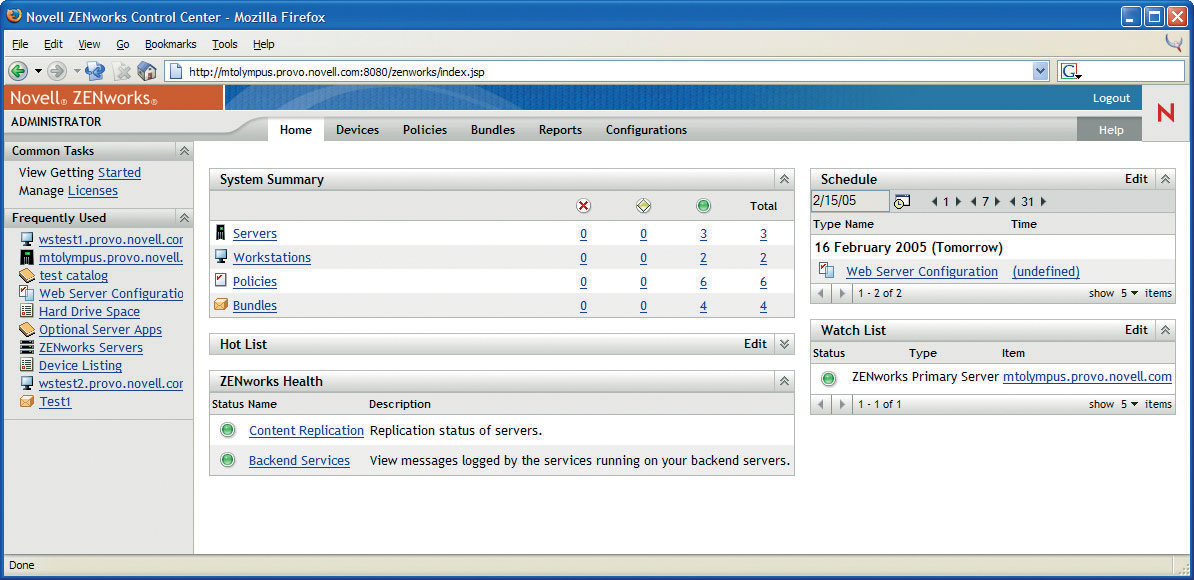Viewport: 1194px width, 580px height.
Task: Click the bundle icon beside Test1
Action: 27,401
